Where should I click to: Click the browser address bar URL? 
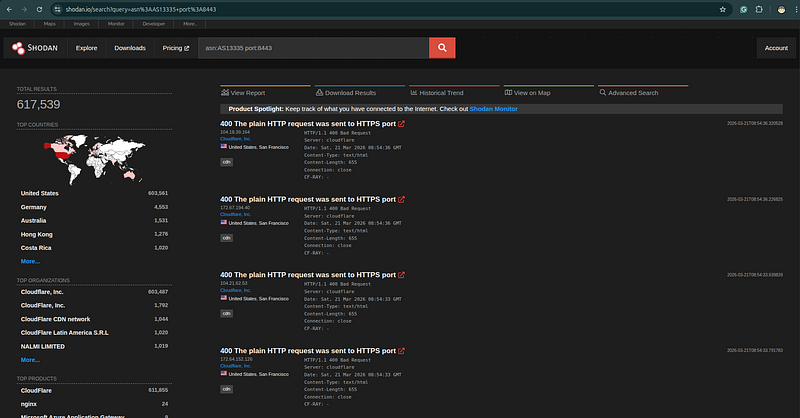[141, 9]
